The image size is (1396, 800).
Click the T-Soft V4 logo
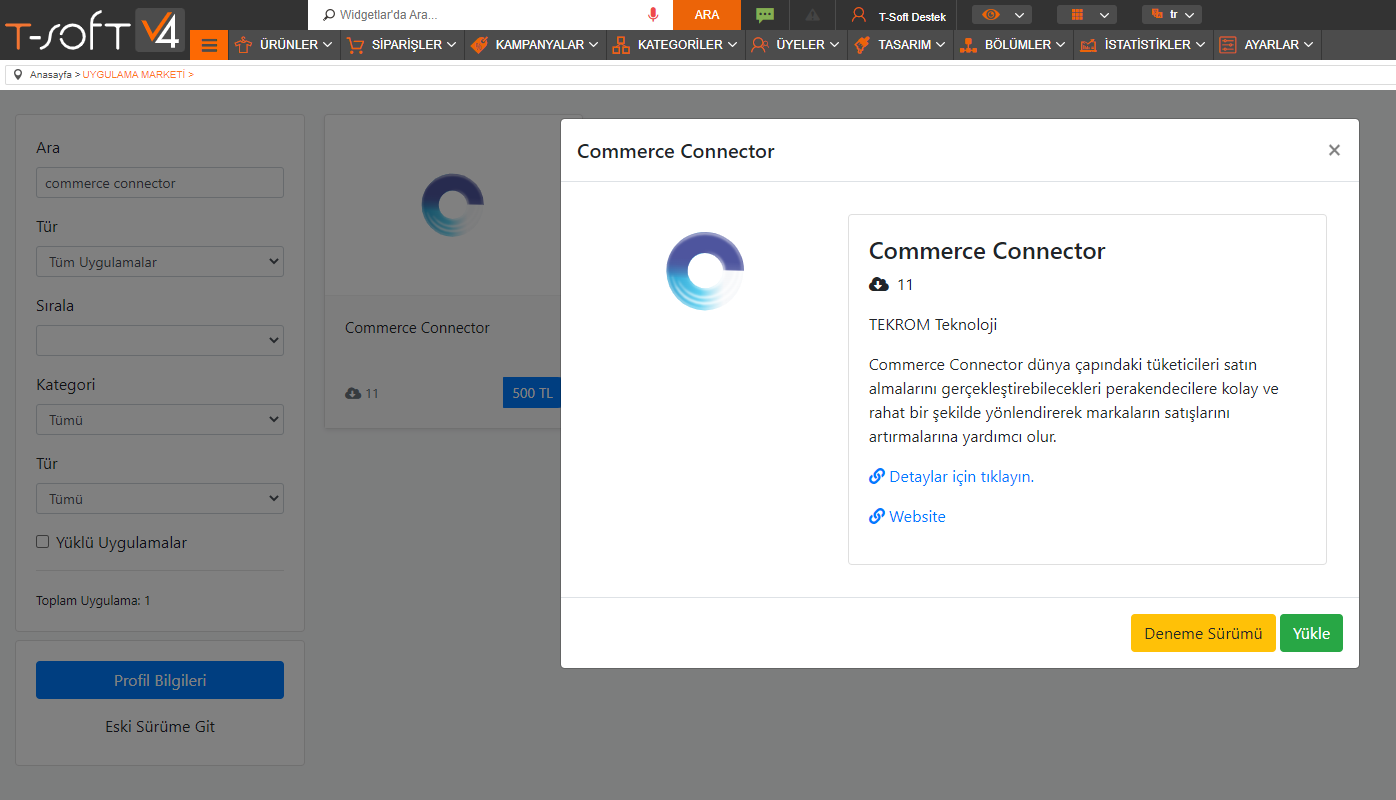coord(94,31)
